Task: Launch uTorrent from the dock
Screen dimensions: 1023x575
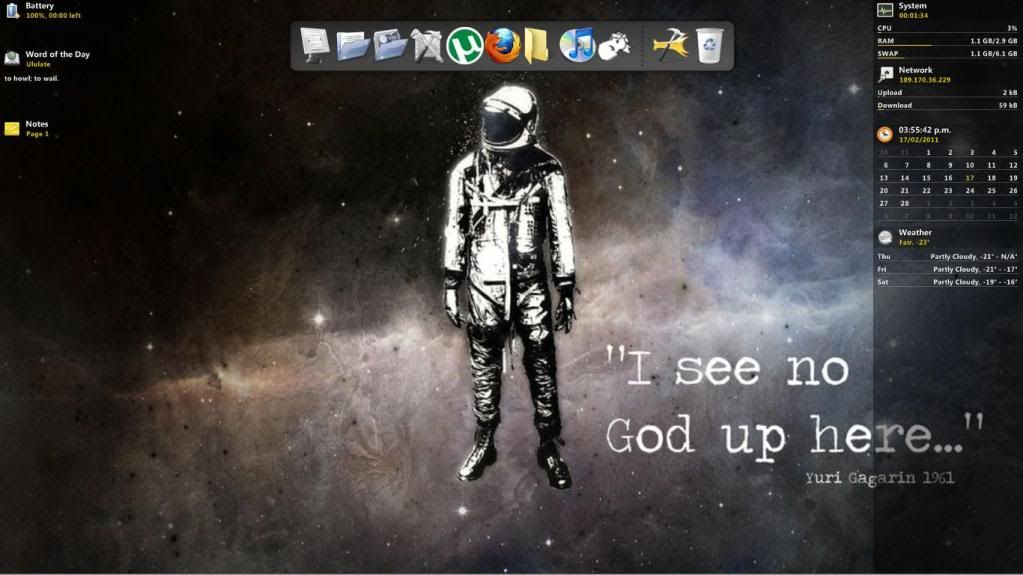Action: pos(465,46)
